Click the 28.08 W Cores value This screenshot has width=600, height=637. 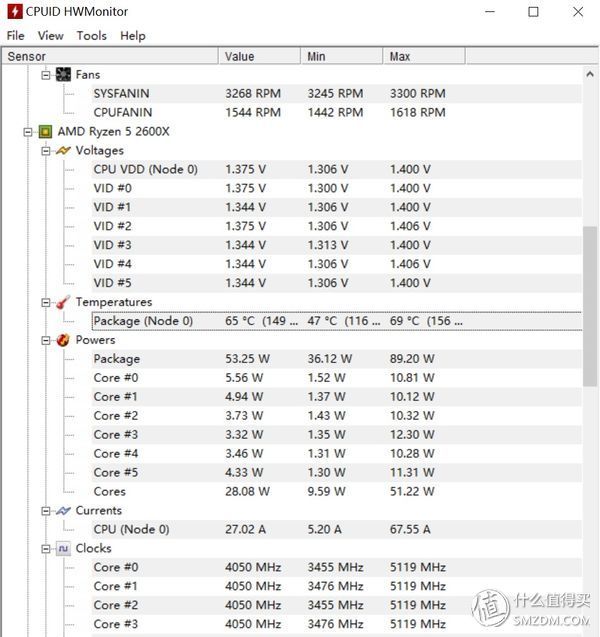click(247, 492)
